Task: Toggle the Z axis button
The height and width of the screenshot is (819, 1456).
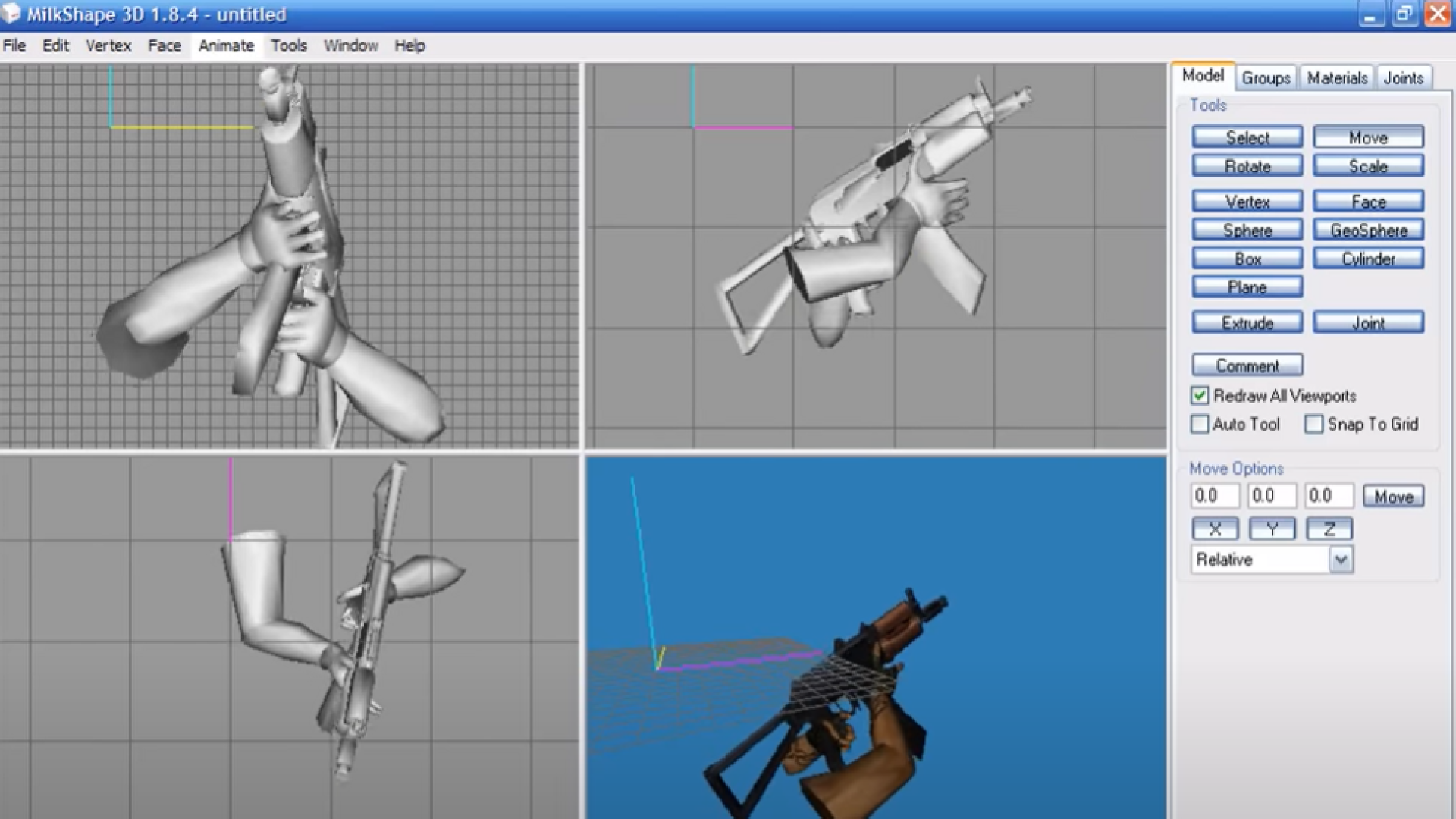Action: [x=1329, y=529]
